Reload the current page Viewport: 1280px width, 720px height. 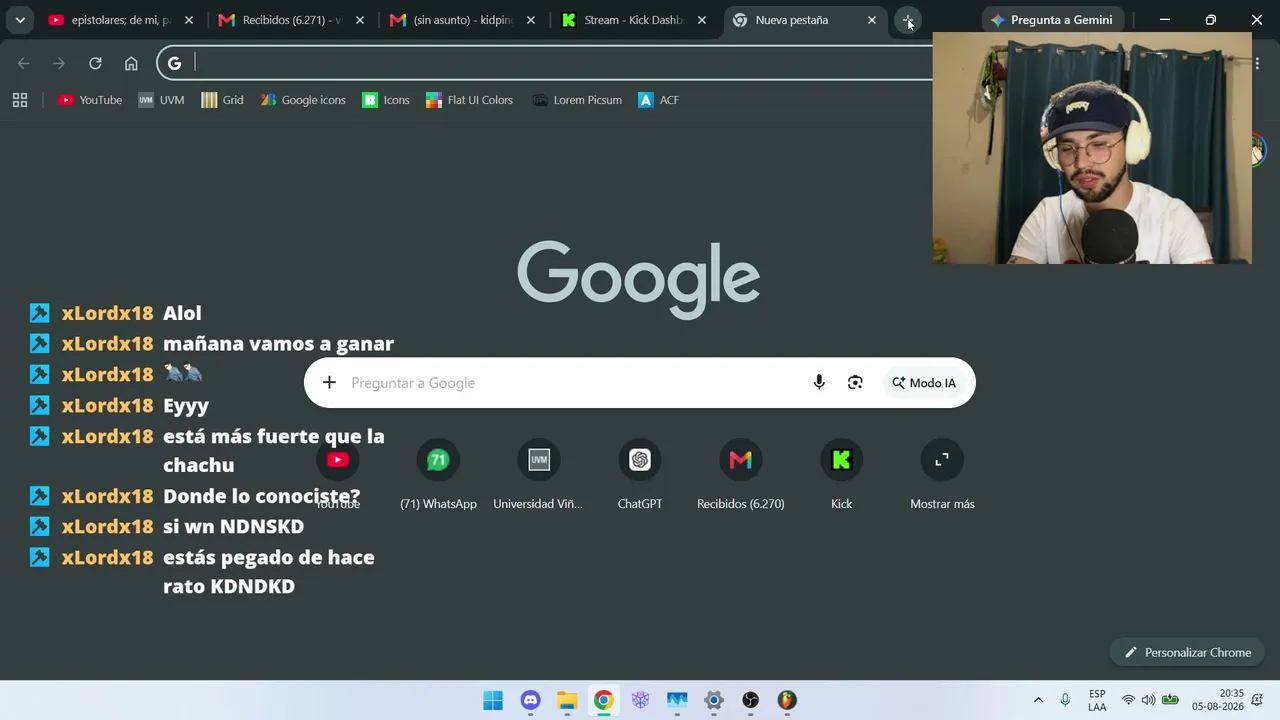click(95, 64)
